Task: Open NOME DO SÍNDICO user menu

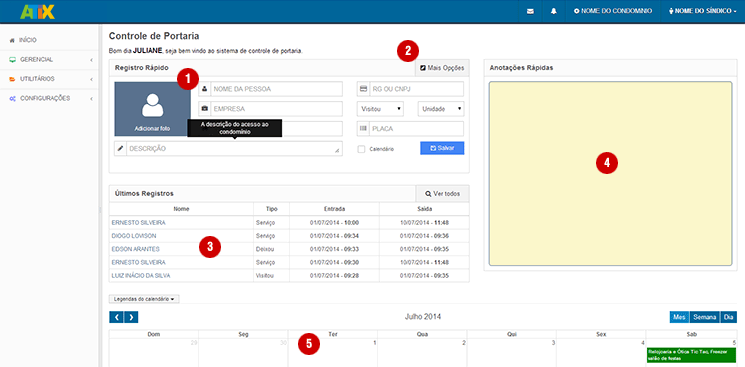Action: [x=703, y=11]
